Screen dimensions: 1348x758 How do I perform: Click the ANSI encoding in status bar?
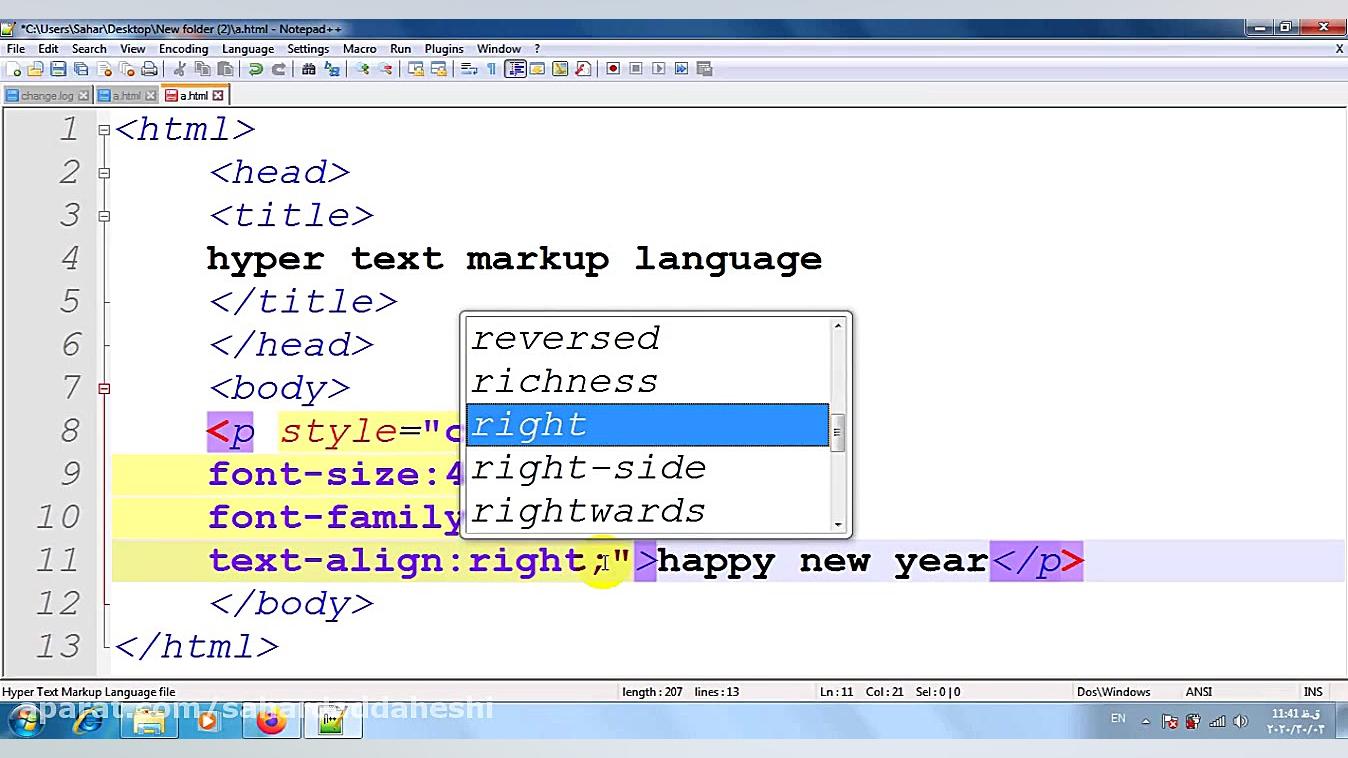pos(1198,692)
